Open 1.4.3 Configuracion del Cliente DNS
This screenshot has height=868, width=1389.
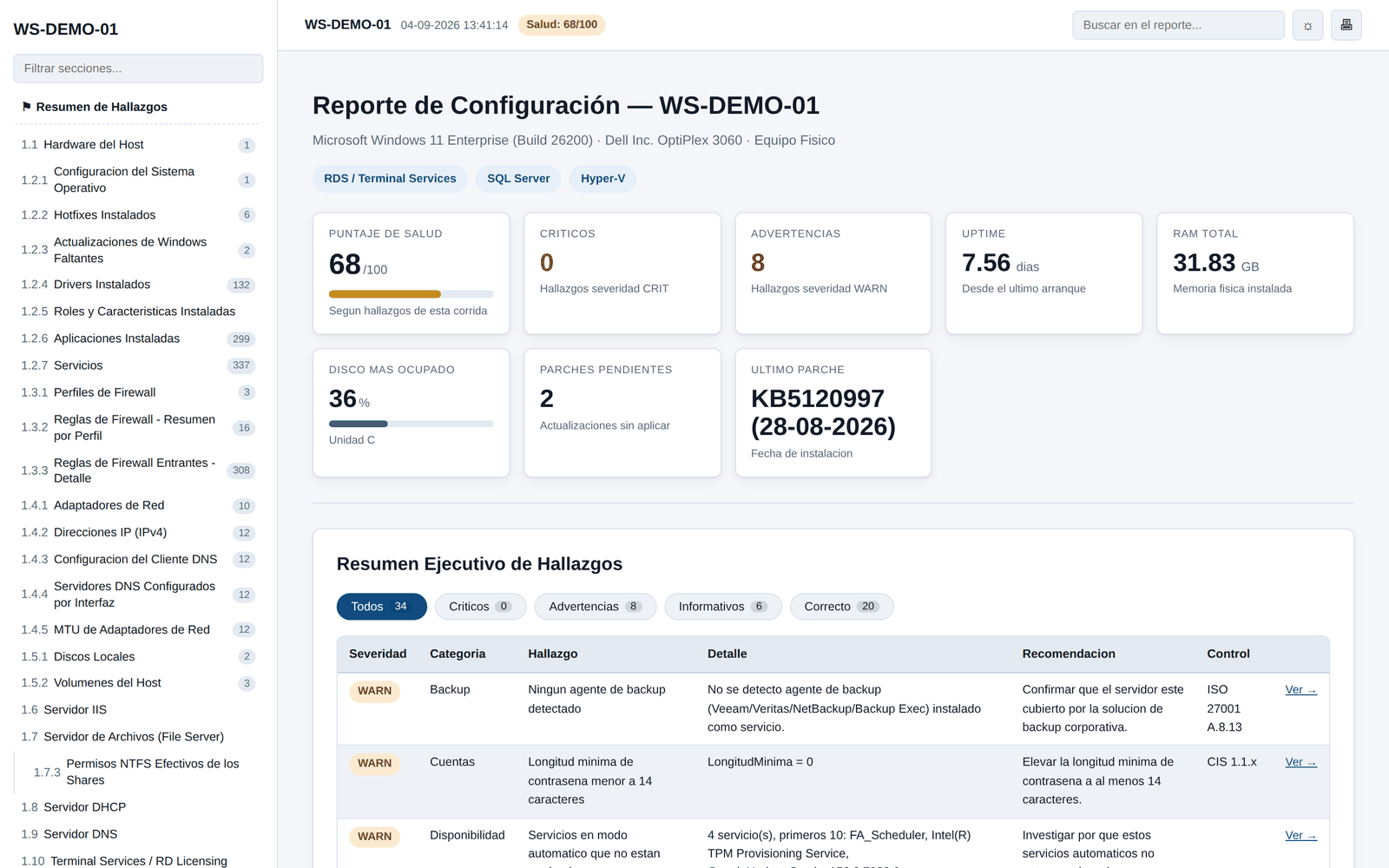pyautogui.click(x=138, y=559)
